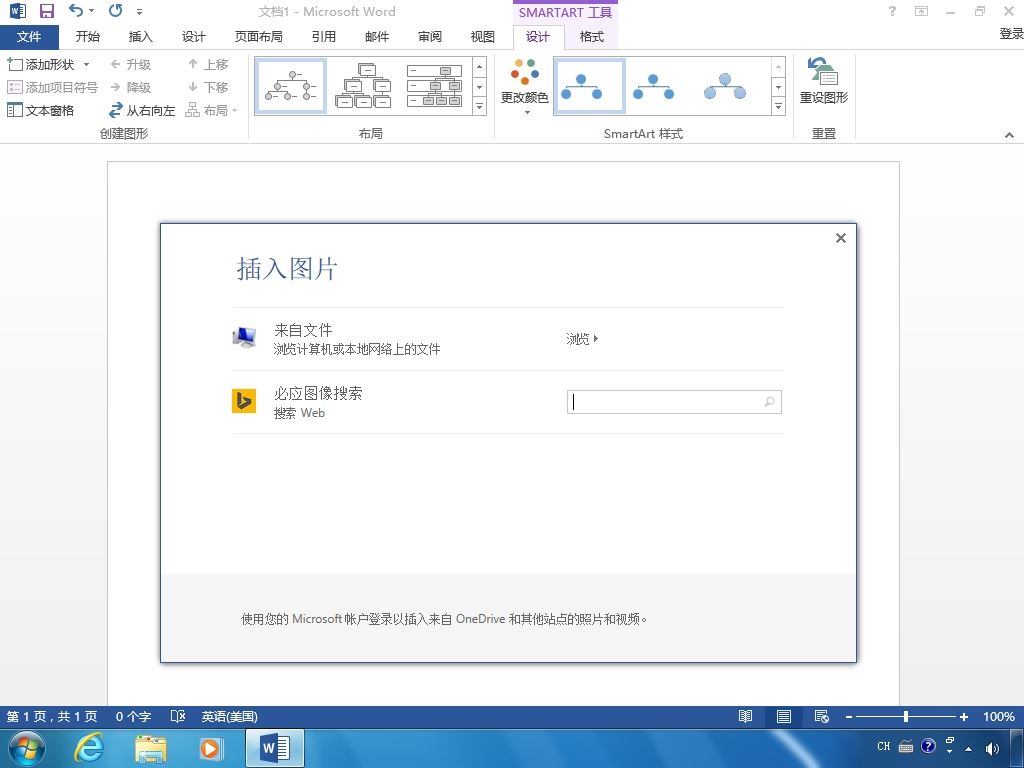
Task: Click the 0 个字 word count
Action: point(134,717)
